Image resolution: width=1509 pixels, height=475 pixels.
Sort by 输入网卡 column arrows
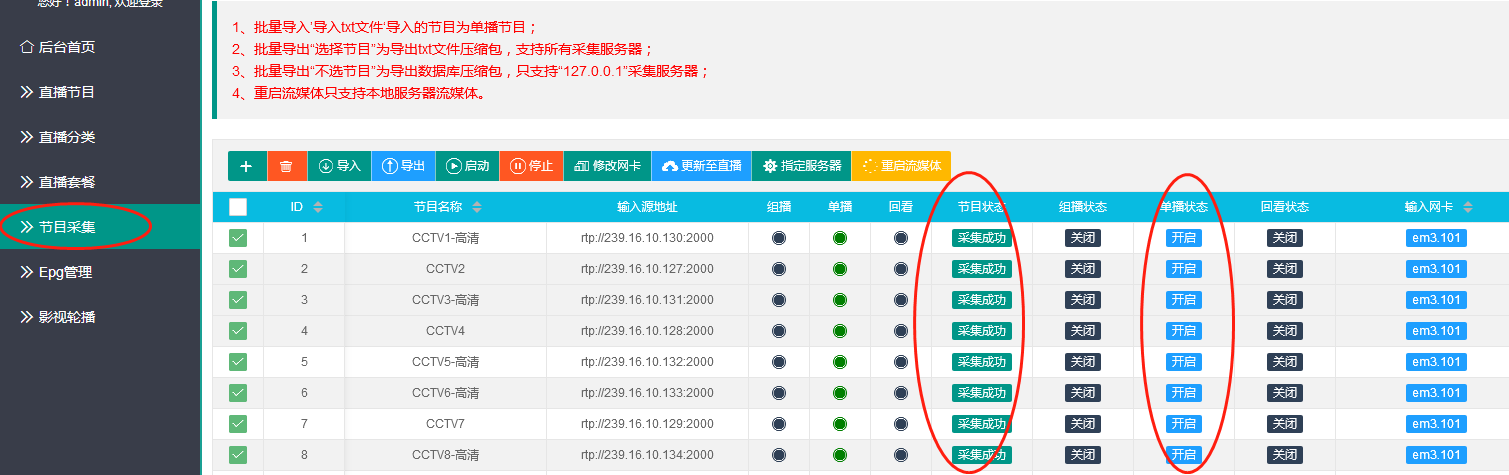tap(1467, 207)
